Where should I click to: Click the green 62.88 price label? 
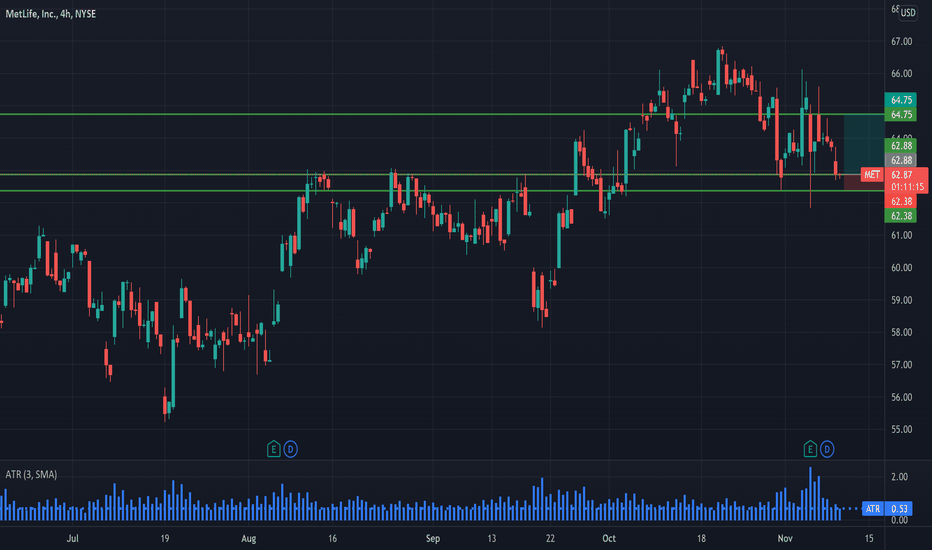point(901,146)
